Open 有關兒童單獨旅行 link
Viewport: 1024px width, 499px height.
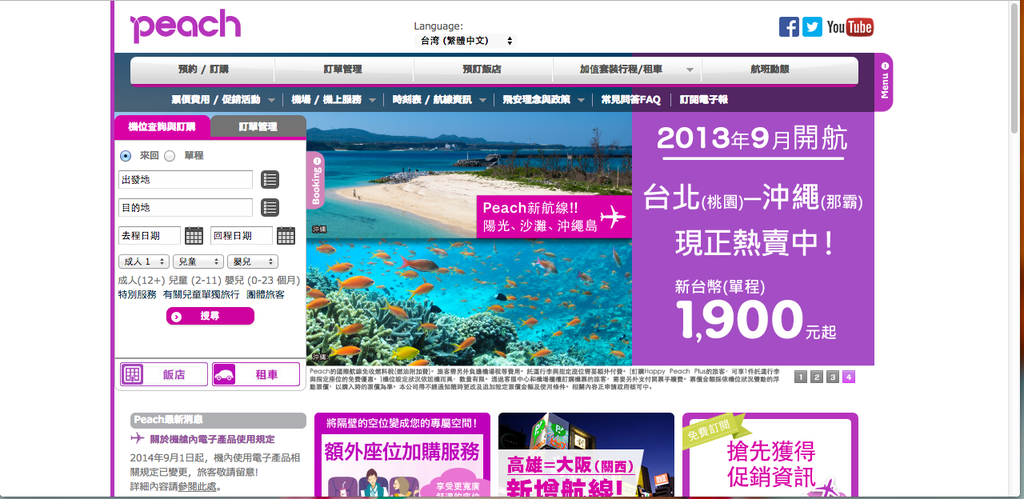click(201, 295)
